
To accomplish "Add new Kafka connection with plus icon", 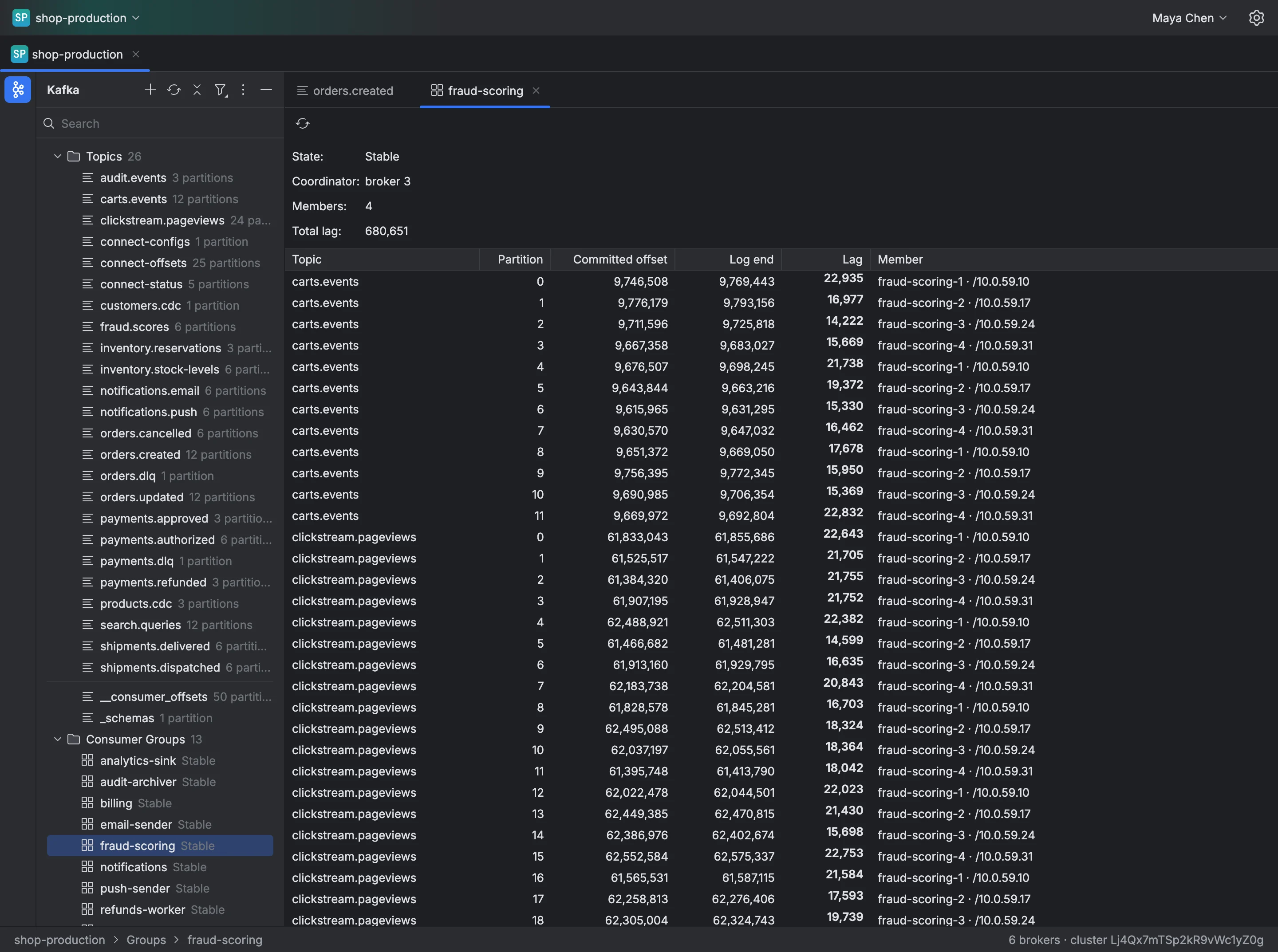I will tap(150, 89).
